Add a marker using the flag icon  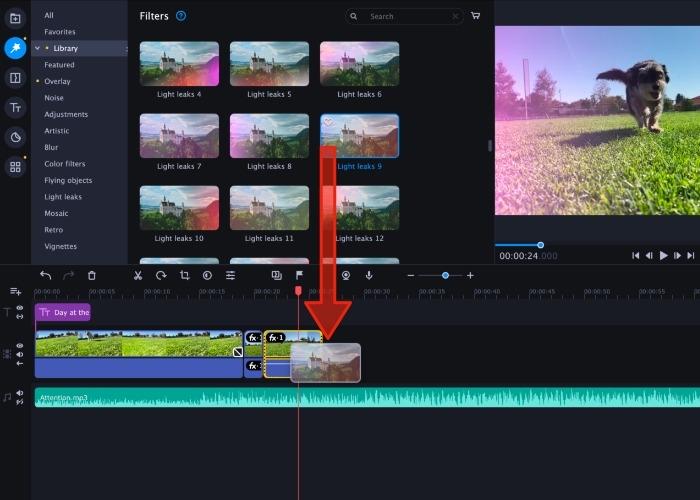click(299, 275)
